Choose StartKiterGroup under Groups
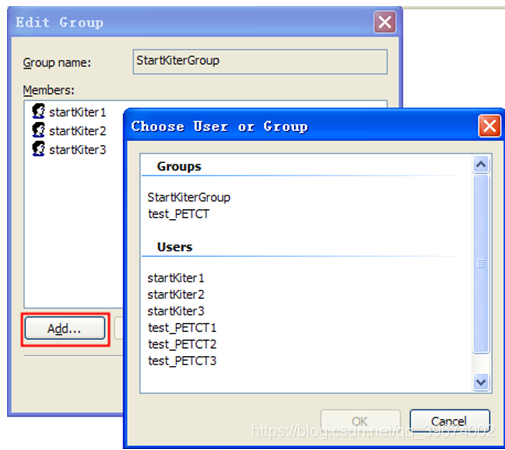 click(x=189, y=197)
